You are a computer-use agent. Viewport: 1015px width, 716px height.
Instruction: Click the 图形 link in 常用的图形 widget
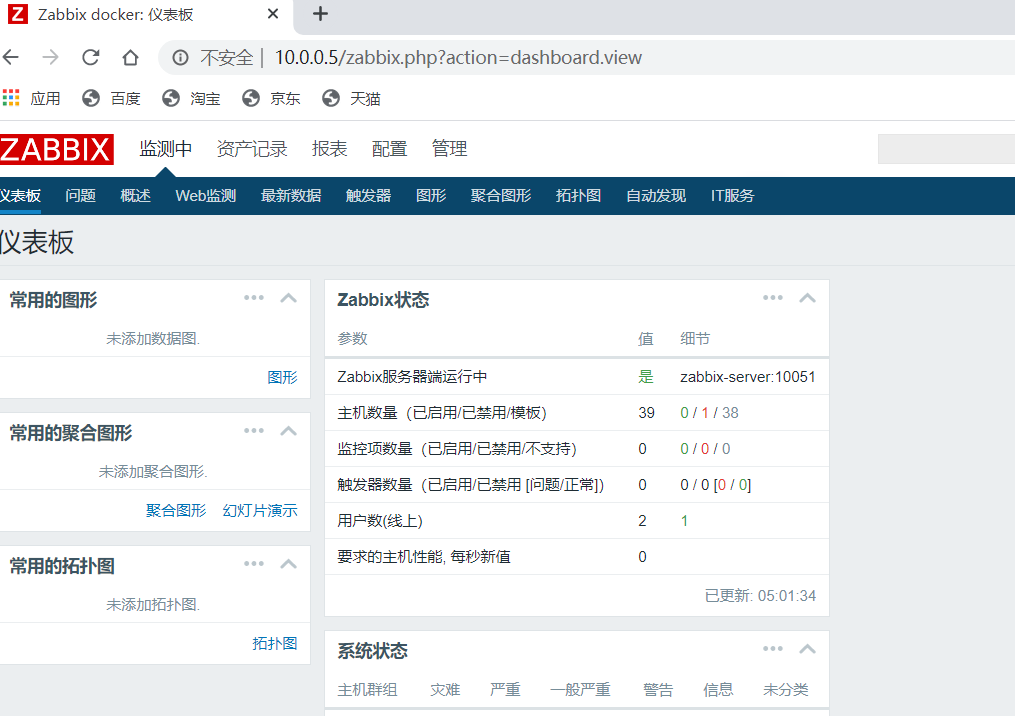pyautogui.click(x=283, y=377)
